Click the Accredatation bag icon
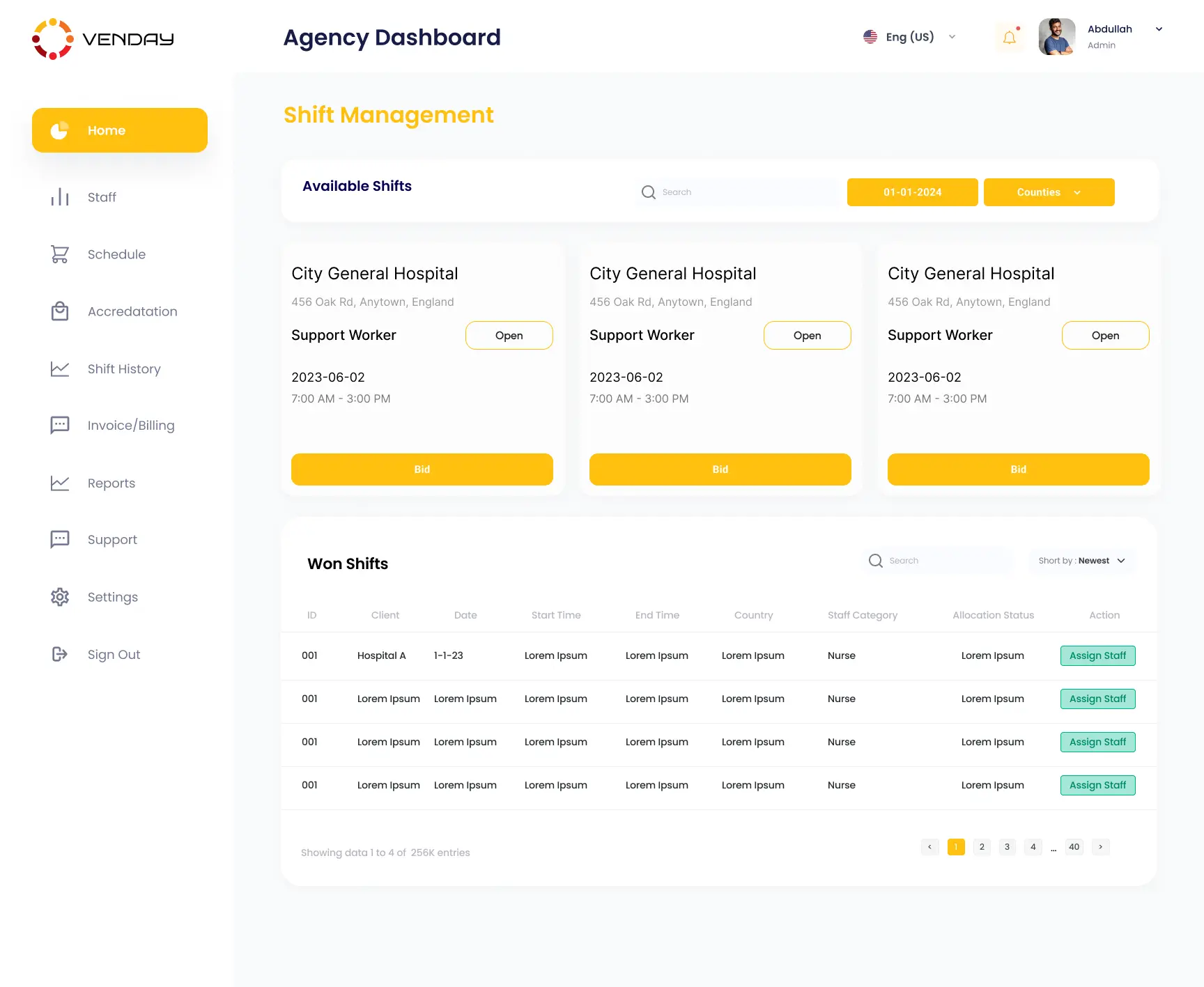 point(60,311)
